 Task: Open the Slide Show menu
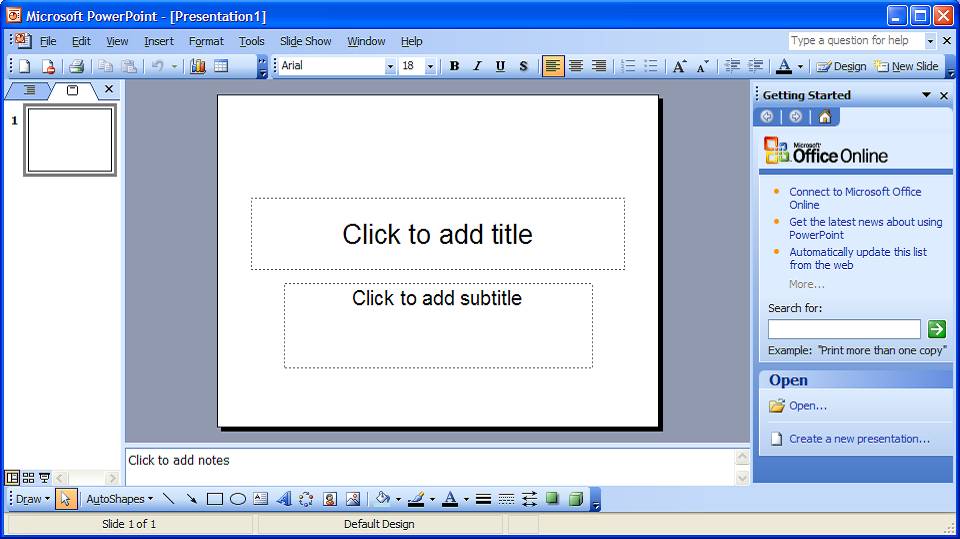(305, 41)
